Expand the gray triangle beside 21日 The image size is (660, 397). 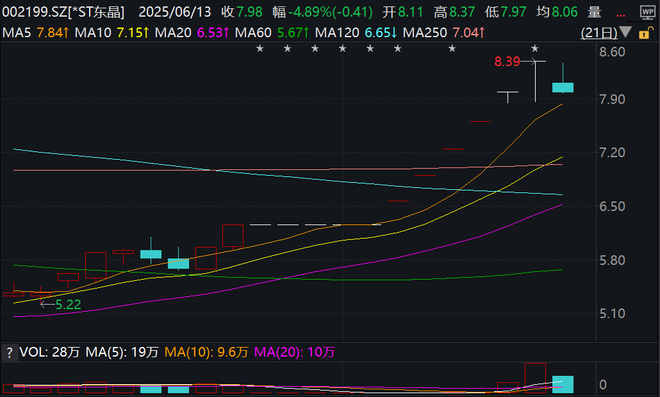625,32
